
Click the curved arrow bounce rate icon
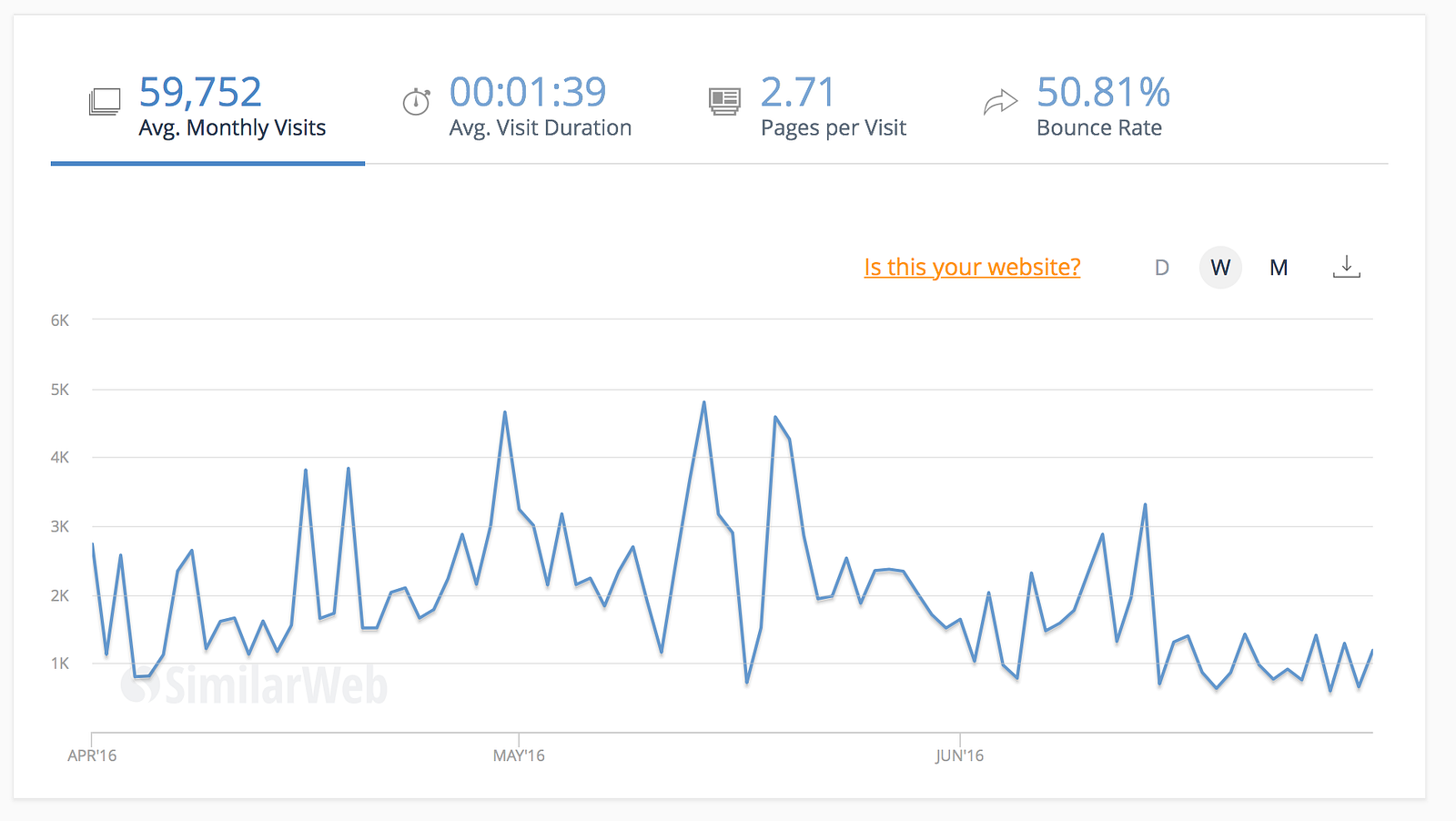(x=1000, y=102)
